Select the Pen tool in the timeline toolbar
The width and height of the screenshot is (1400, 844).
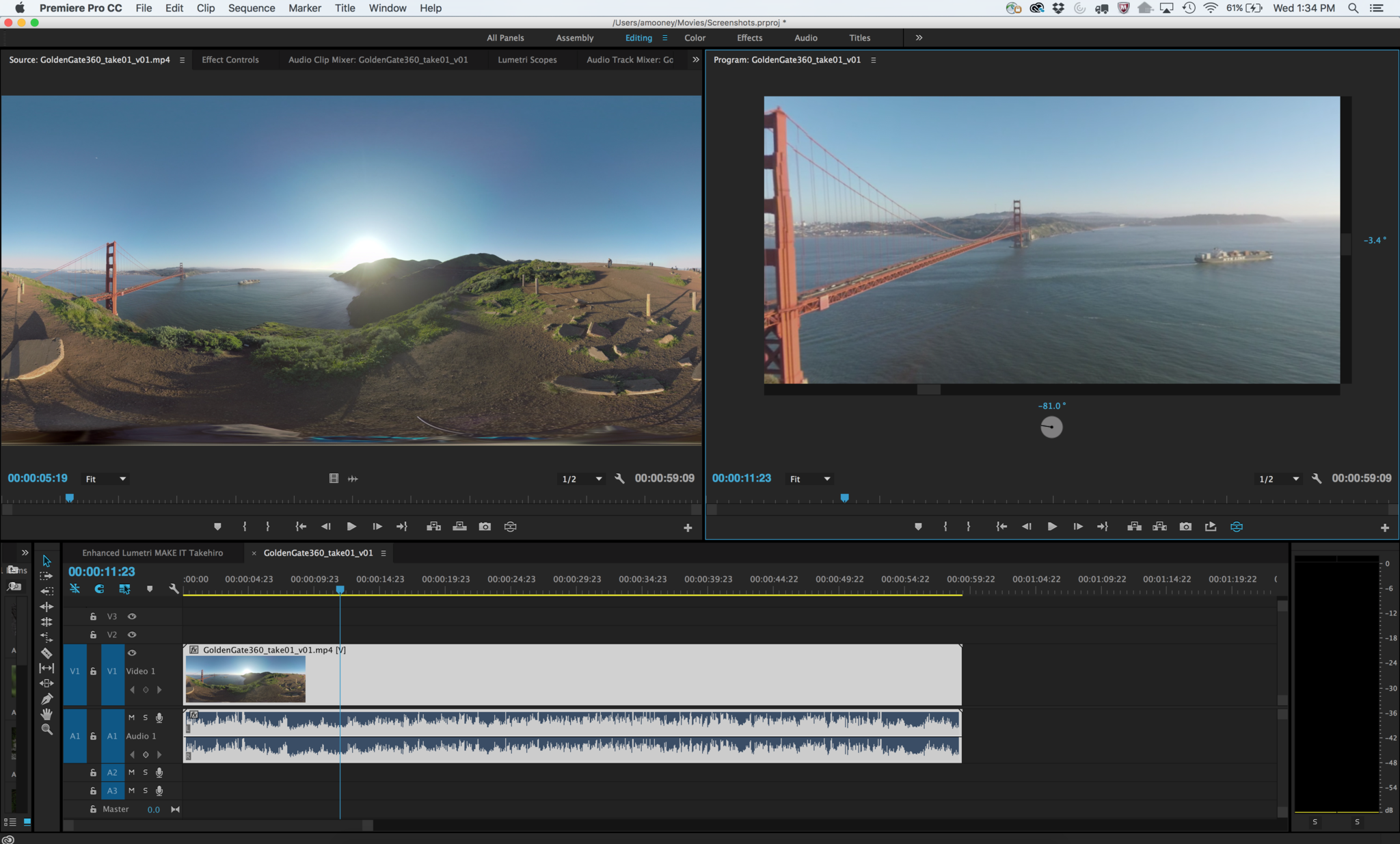coord(46,698)
